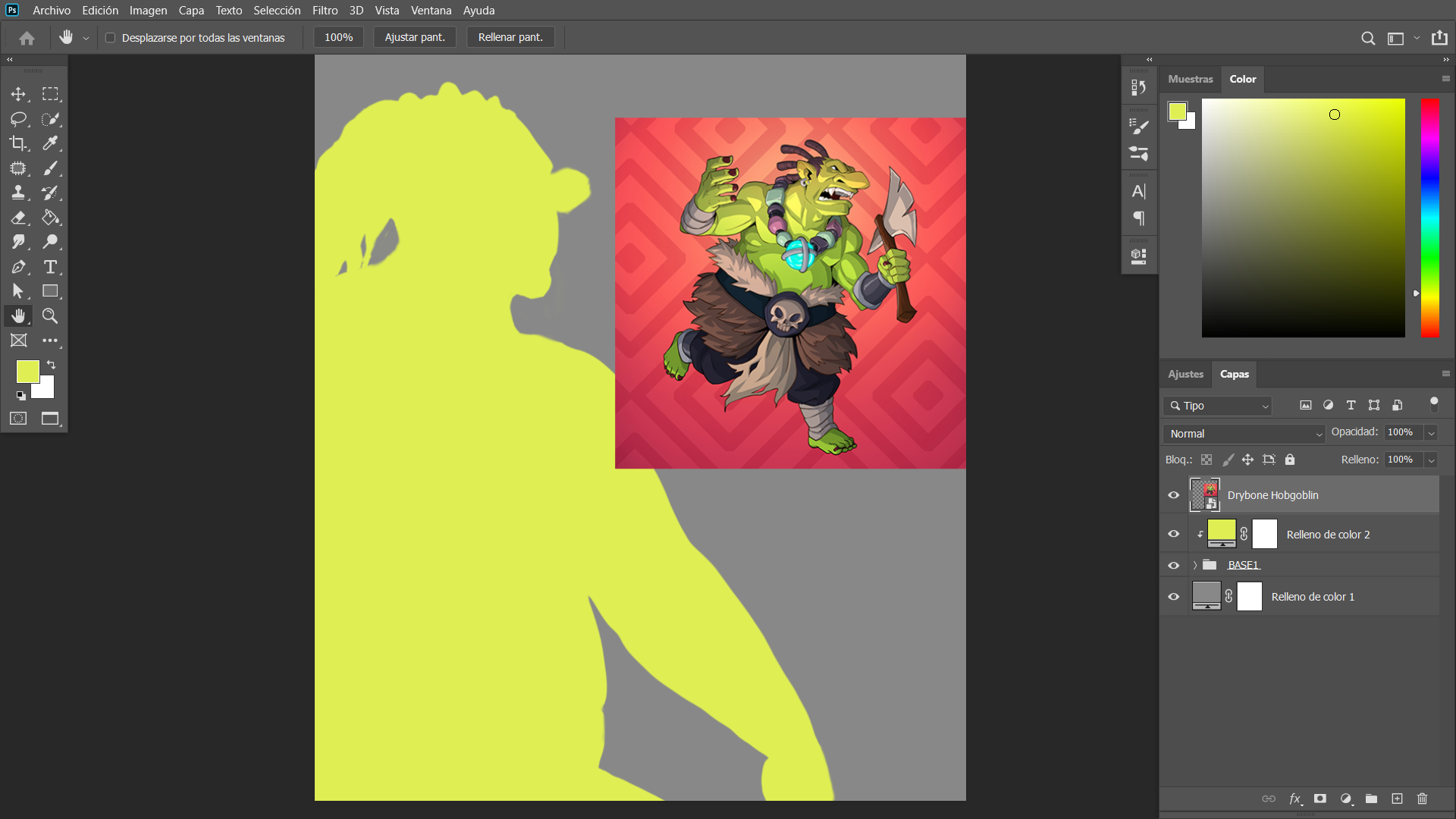Create new fill or adjustment layer
This screenshot has width=1456, height=819.
pyautogui.click(x=1346, y=799)
